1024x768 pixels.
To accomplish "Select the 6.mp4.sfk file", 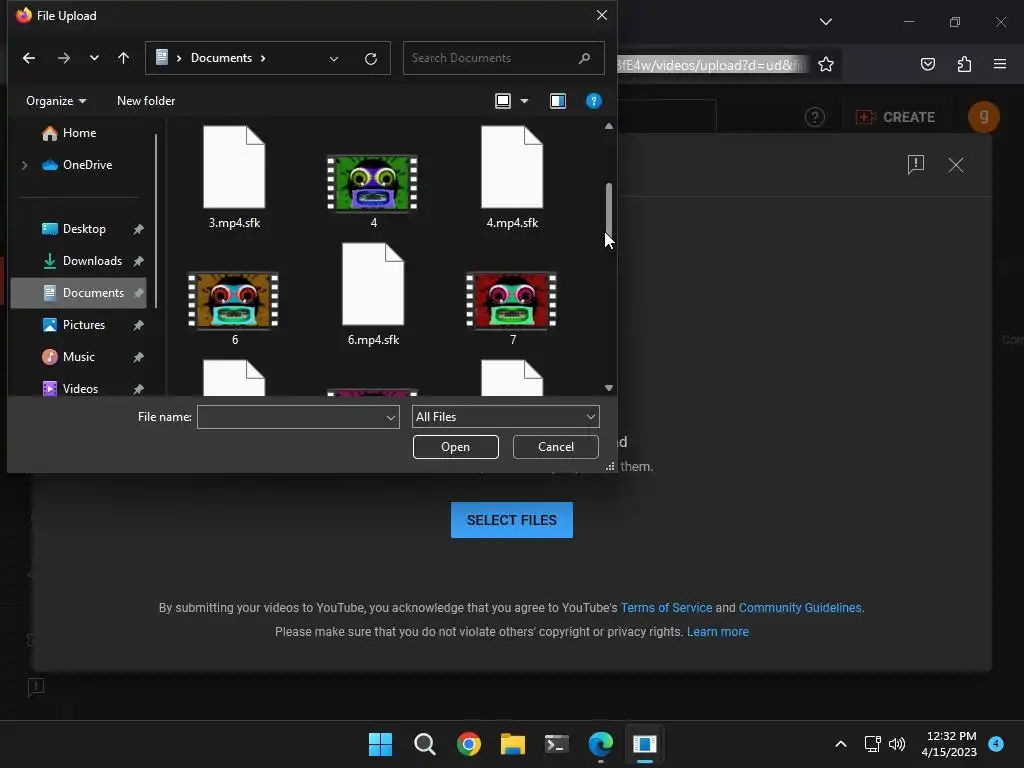I will pos(373,294).
